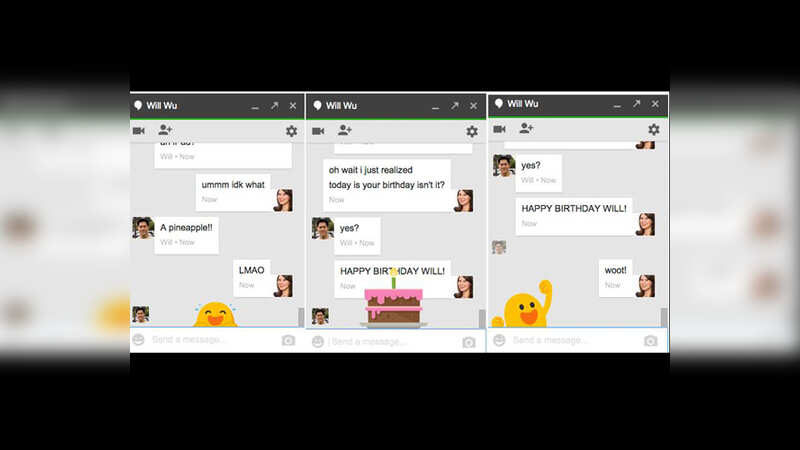
Task: Click the message input in left chat
Action: point(212,340)
